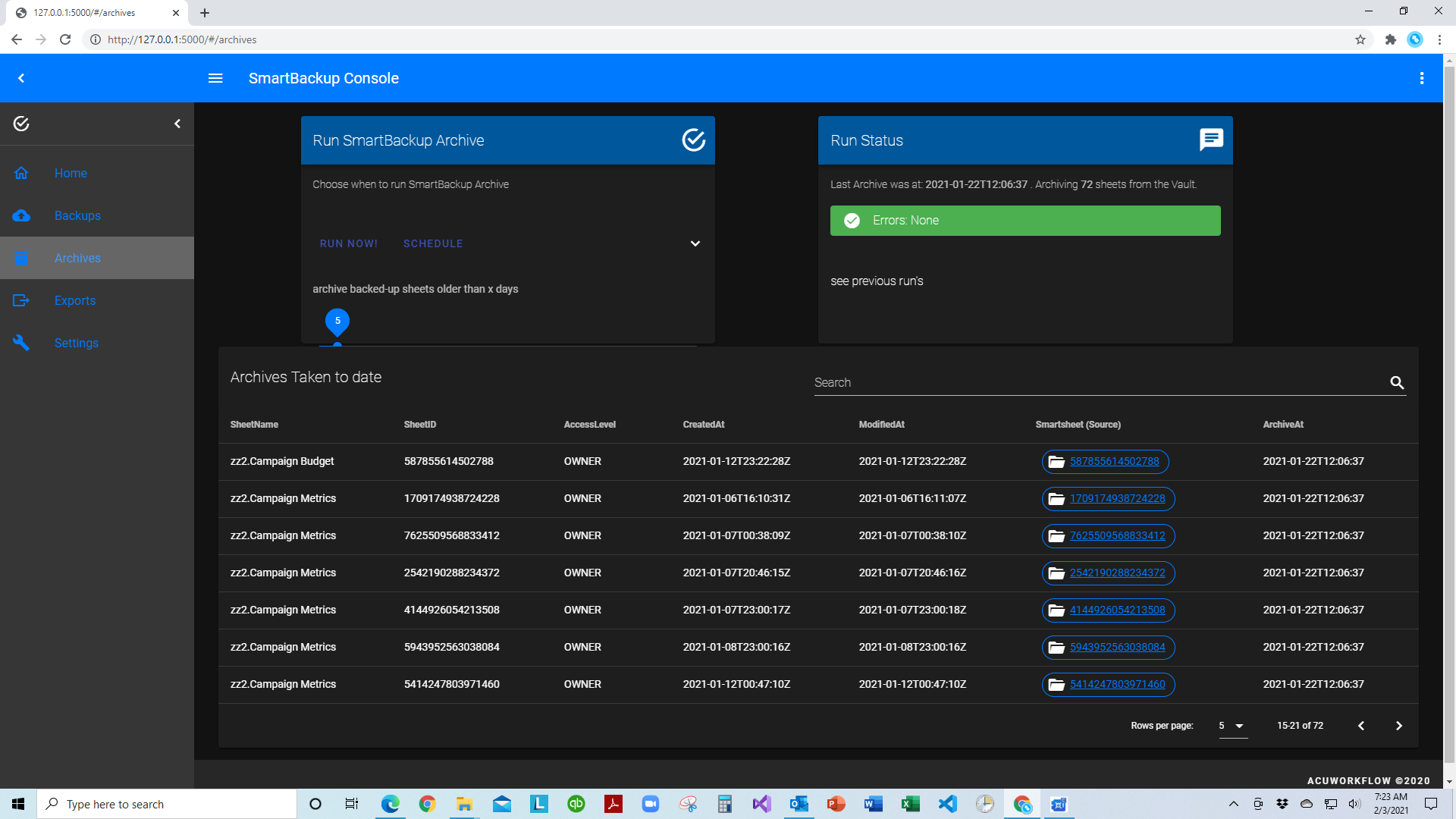Click the back arrow at top-left of header
This screenshot has height=819, width=1456.
[21, 78]
